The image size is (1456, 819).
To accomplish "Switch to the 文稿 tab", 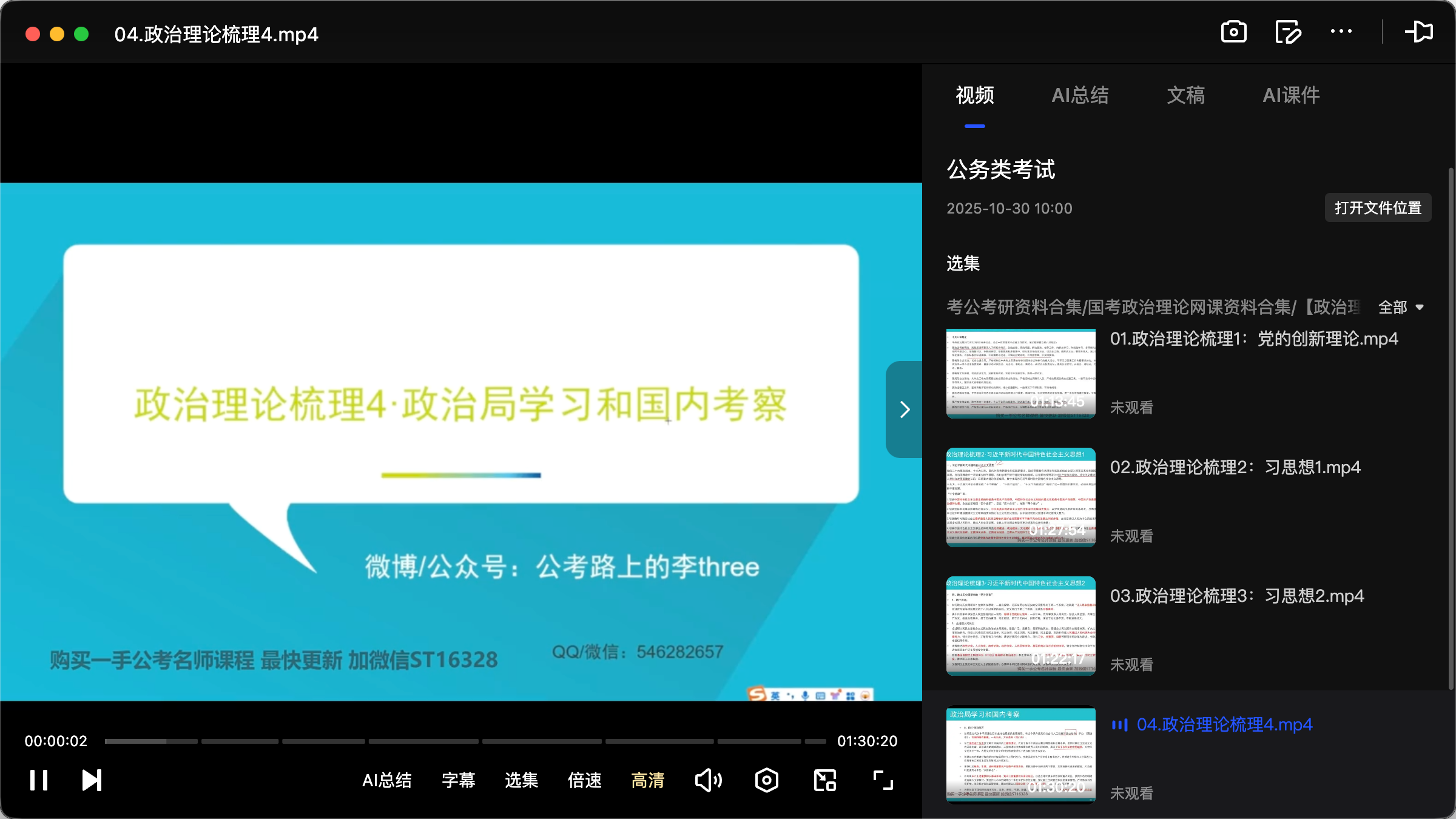I will (1184, 95).
